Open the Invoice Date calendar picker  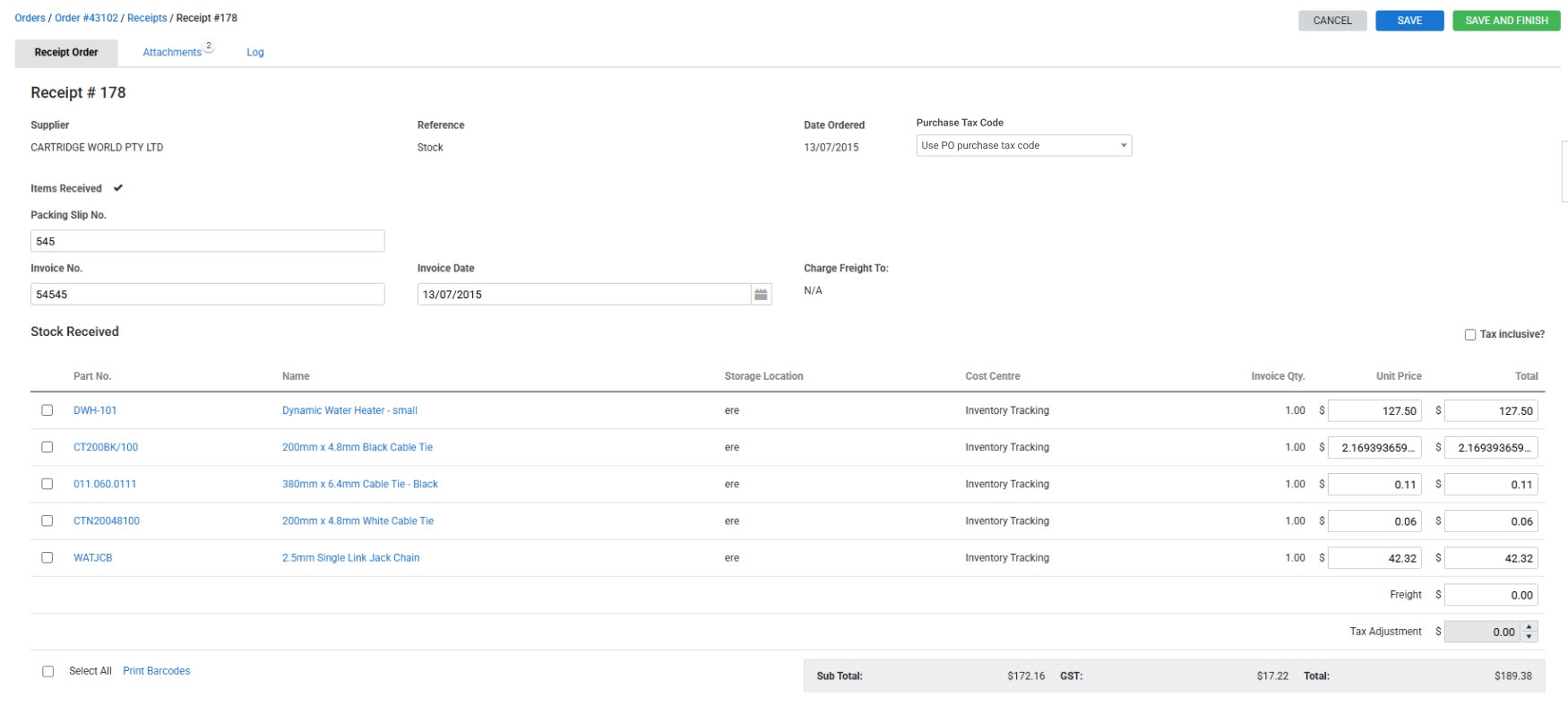pos(761,294)
